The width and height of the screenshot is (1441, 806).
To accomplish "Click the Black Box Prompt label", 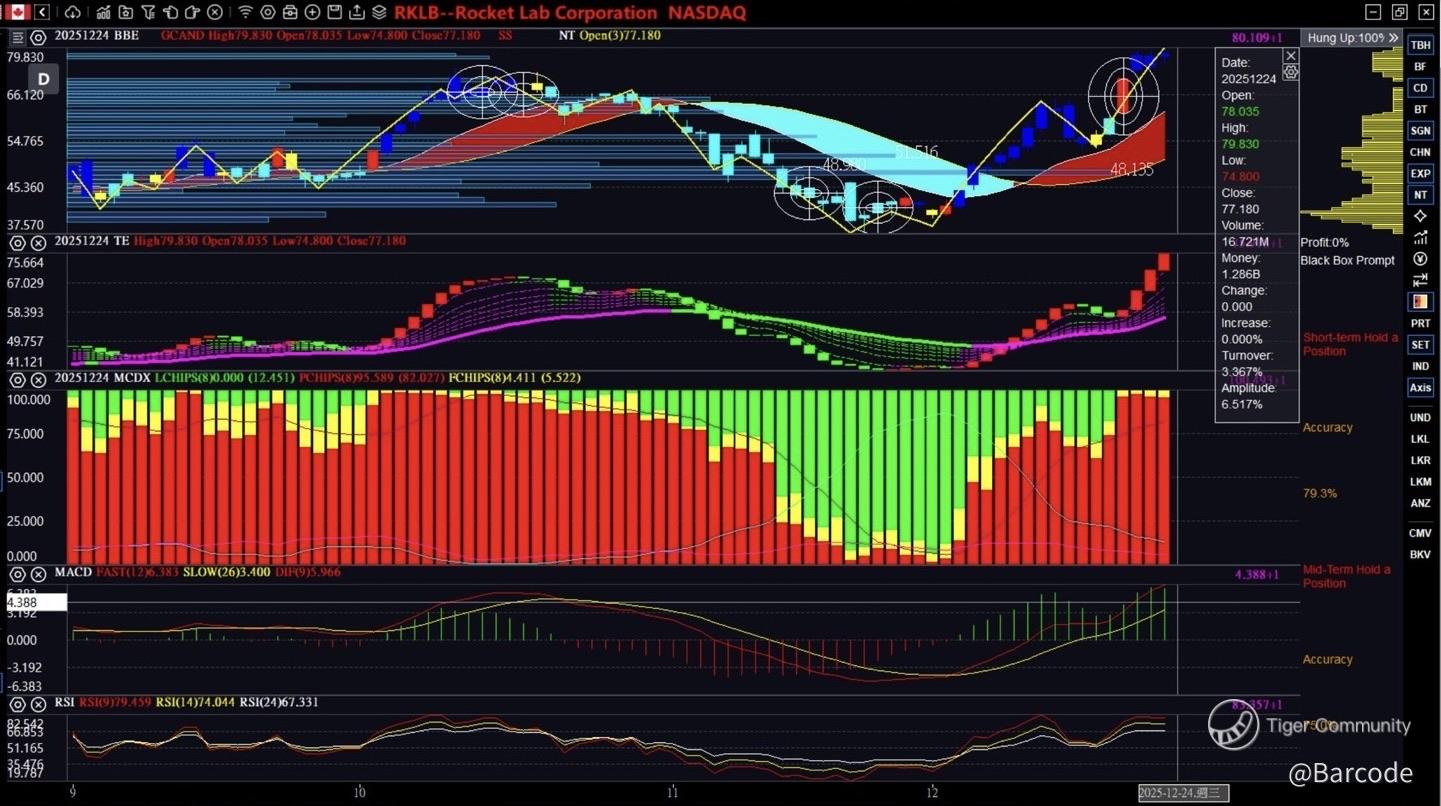I will click(x=1347, y=260).
